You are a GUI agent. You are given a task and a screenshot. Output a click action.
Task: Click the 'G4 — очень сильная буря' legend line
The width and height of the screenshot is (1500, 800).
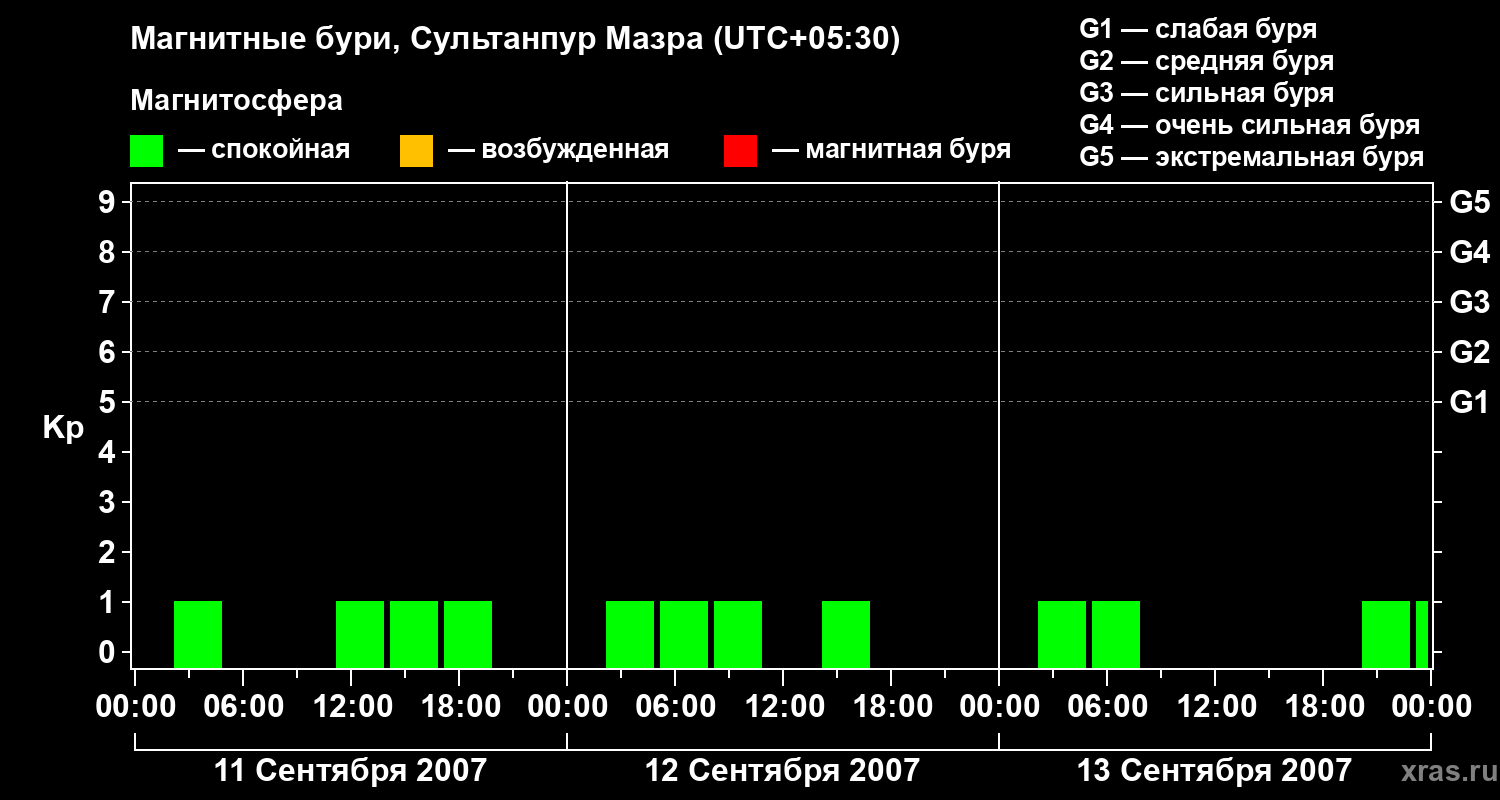pyautogui.click(x=1250, y=125)
